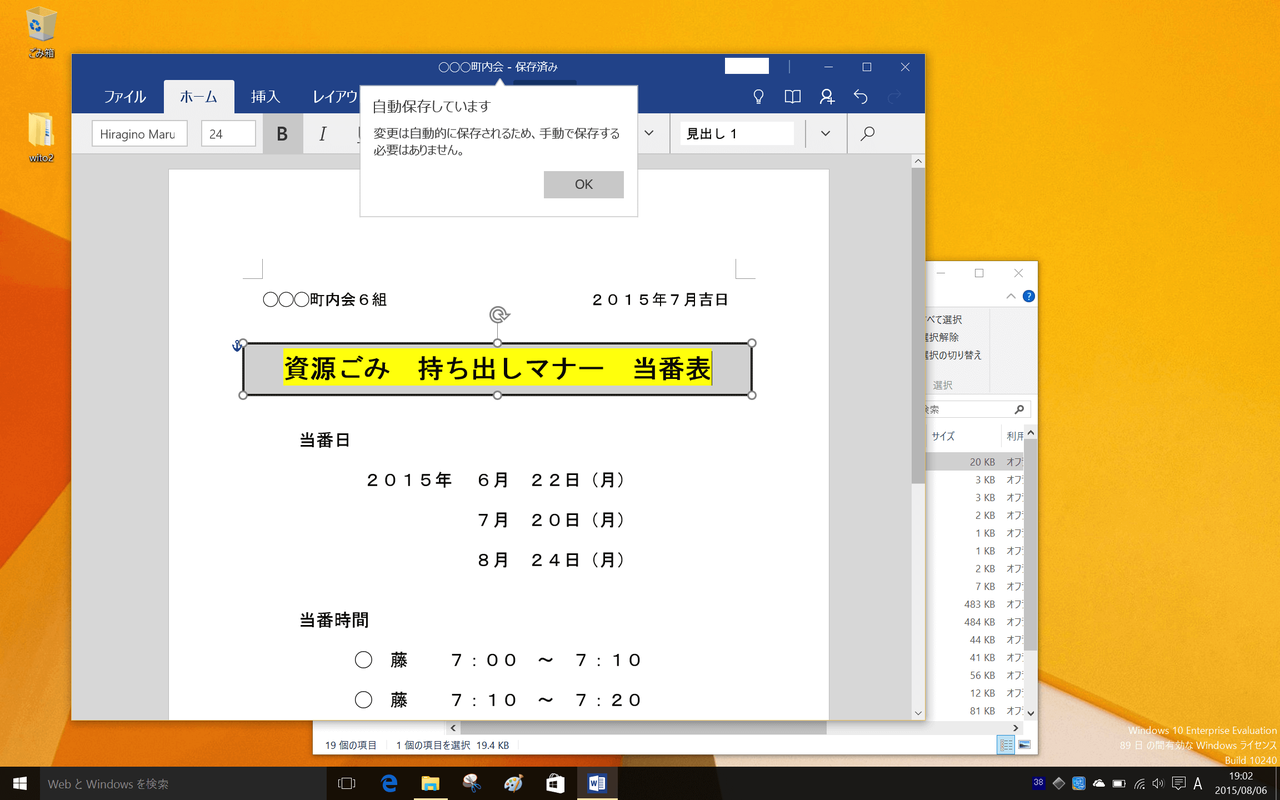Toggle bold formatting in Word ribbon
The image size is (1280, 800).
282,134
